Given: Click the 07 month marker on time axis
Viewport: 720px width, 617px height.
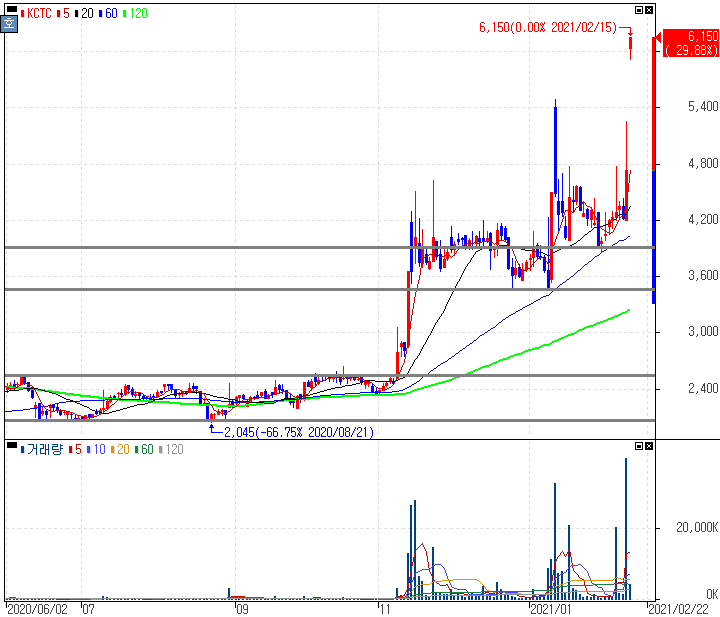Looking at the screenshot, I should pyautogui.click(x=88, y=609).
